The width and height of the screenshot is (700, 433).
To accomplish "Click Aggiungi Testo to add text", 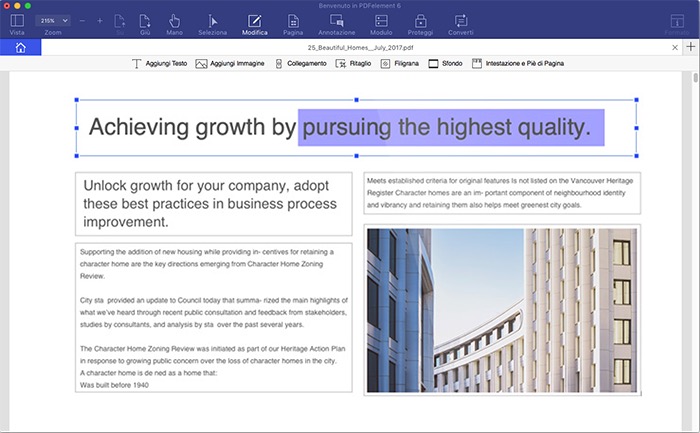I will click(x=159, y=64).
